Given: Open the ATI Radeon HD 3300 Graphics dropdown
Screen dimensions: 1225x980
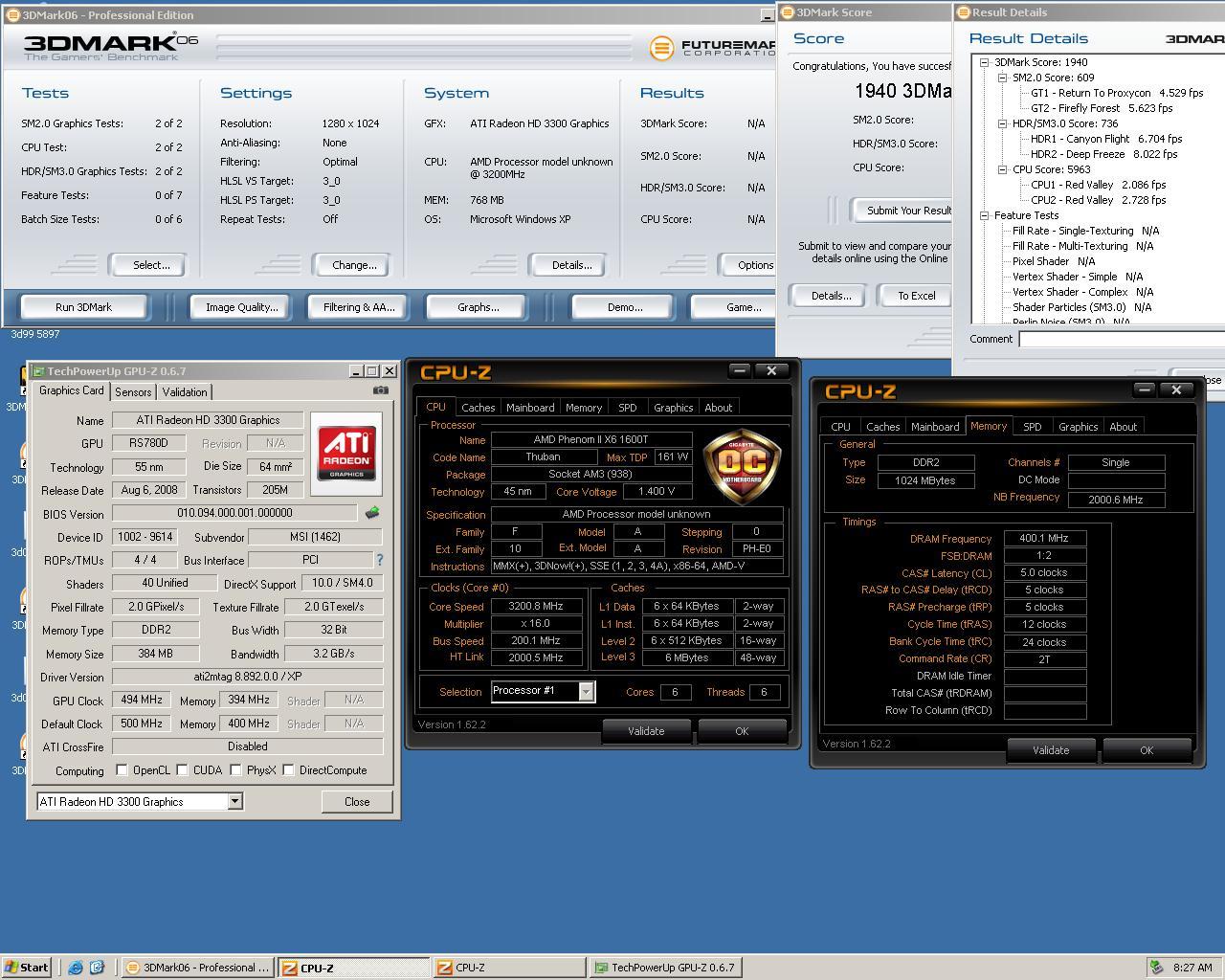Looking at the screenshot, I should click(x=234, y=802).
